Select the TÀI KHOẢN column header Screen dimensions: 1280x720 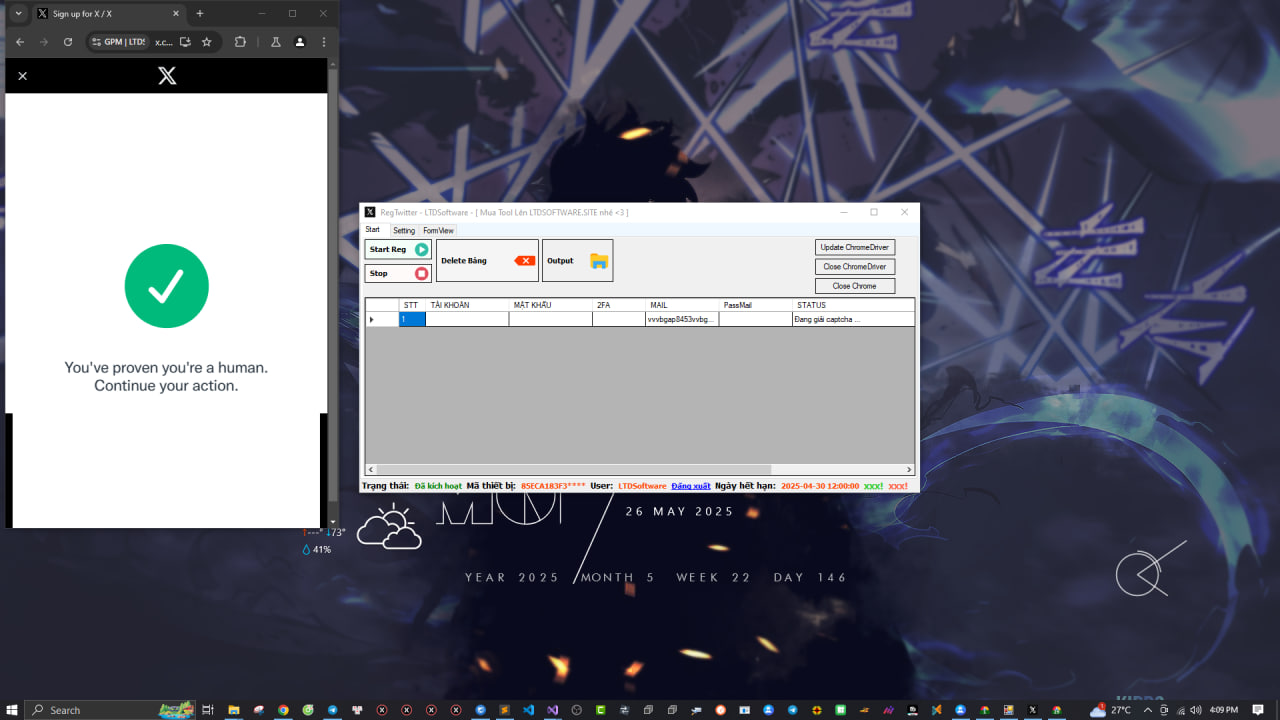[x=467, y=305]
